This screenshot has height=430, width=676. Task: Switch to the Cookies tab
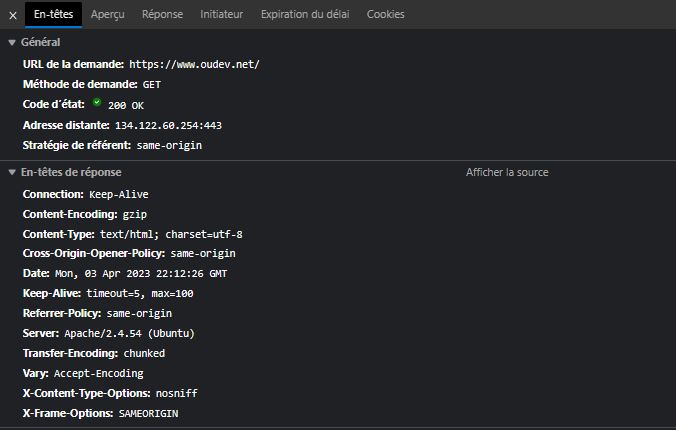pos(385,14)
